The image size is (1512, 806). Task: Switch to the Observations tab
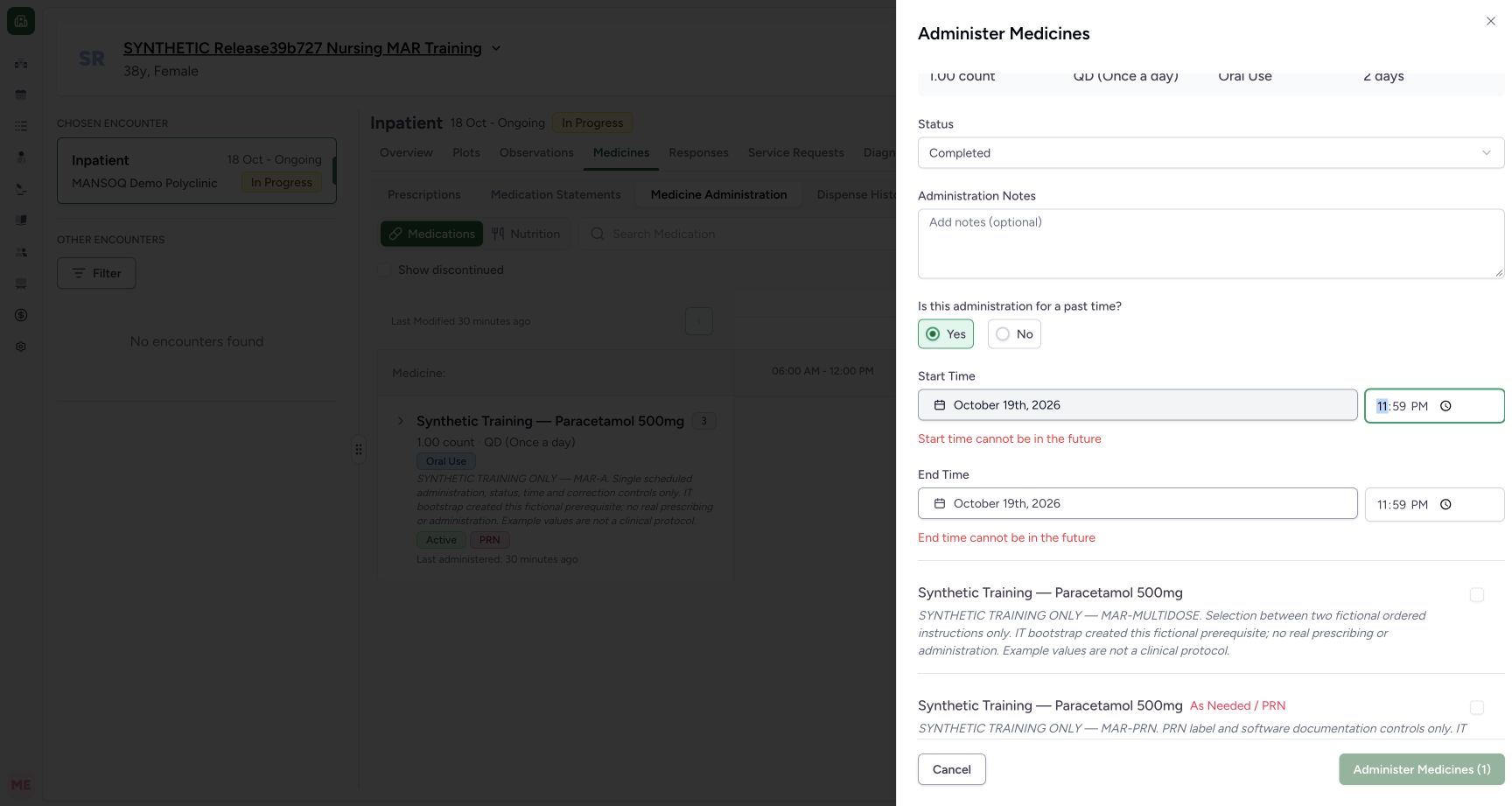tap(536, 152)
